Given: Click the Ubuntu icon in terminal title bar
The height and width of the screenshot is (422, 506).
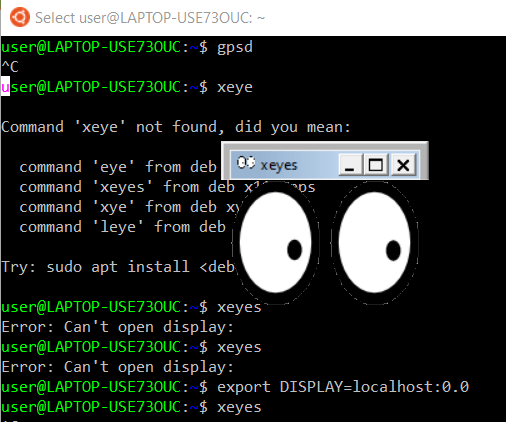Looking at the screenshot, I should 20,17.
